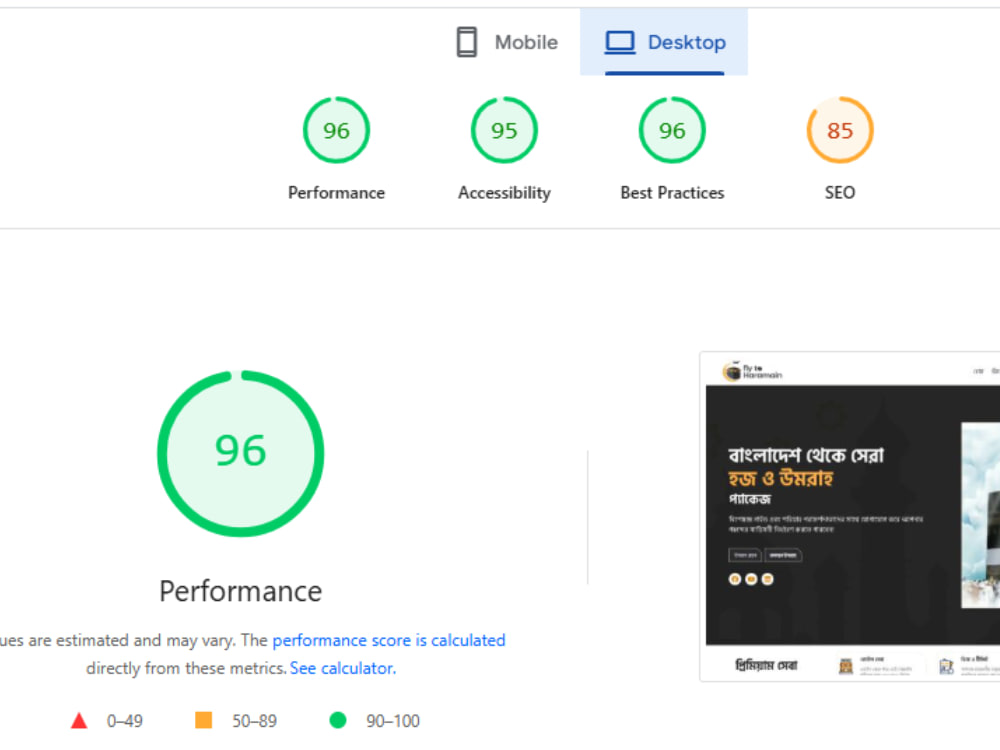Select the Desktop tab
1000x750 pixels.
664,42
